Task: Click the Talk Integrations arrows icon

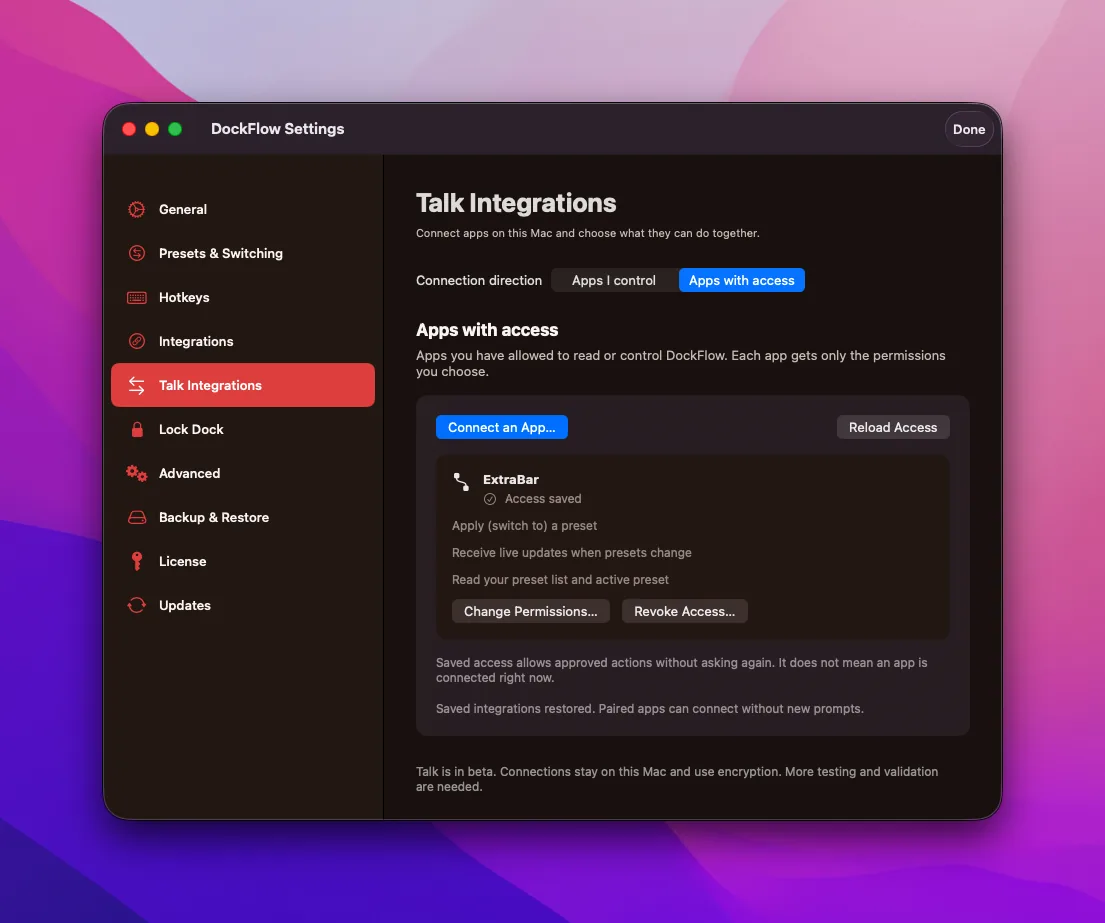Action: click(137, 385)
